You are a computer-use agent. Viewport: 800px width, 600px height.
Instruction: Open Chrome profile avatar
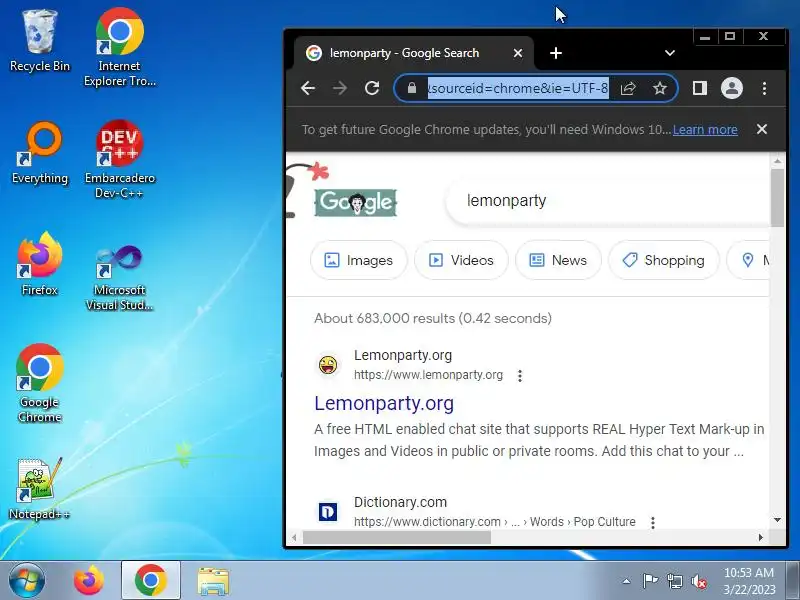pos(732,88)
